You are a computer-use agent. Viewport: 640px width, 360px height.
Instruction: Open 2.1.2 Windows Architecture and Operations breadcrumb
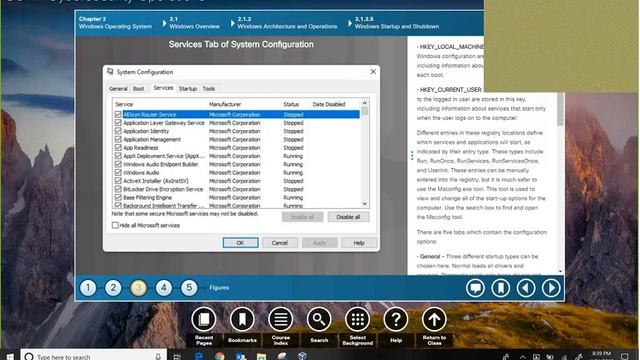(287, 23)
